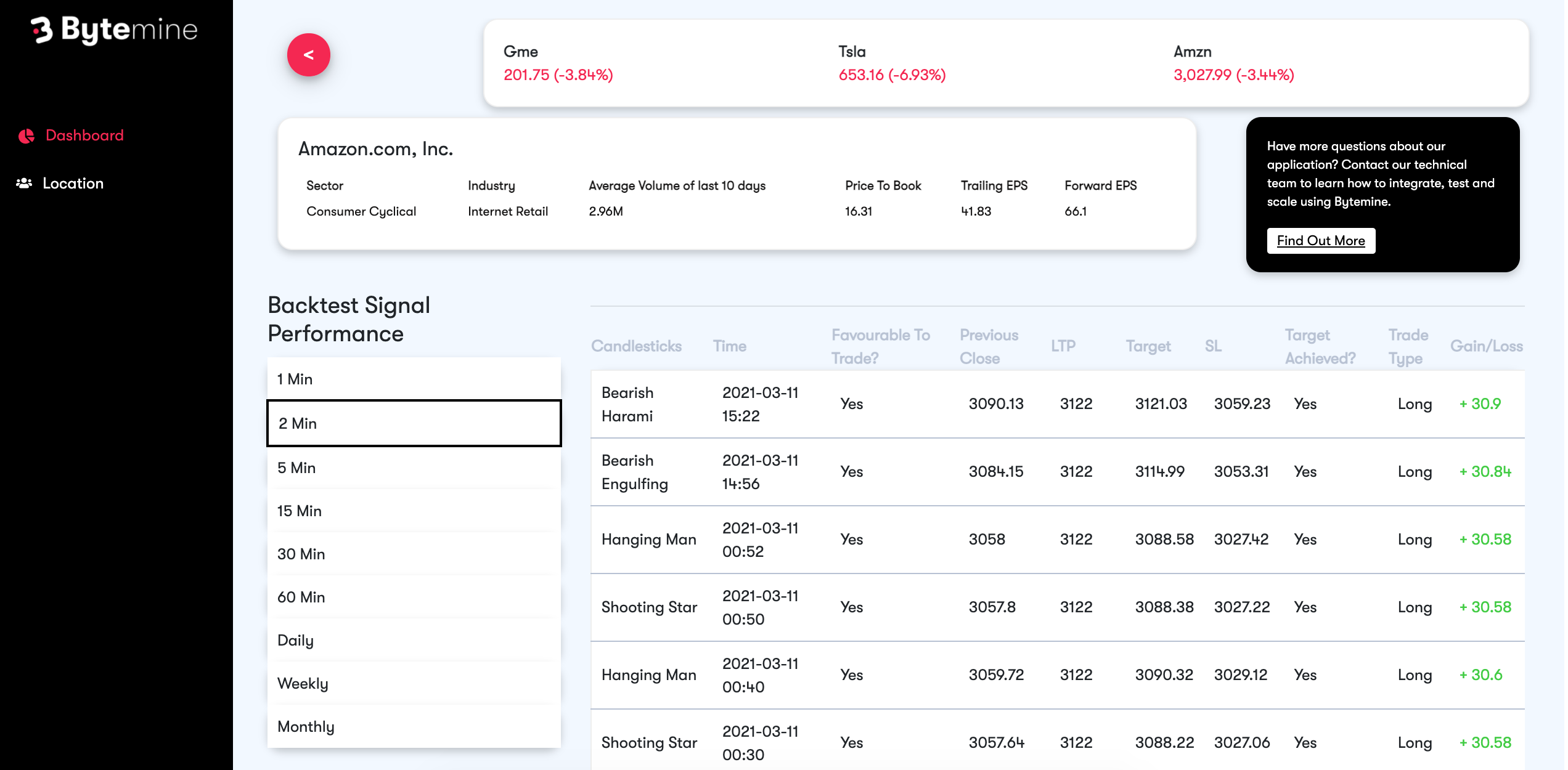
Task: Select the 1 Min timeframe
Action: point(414,379)
